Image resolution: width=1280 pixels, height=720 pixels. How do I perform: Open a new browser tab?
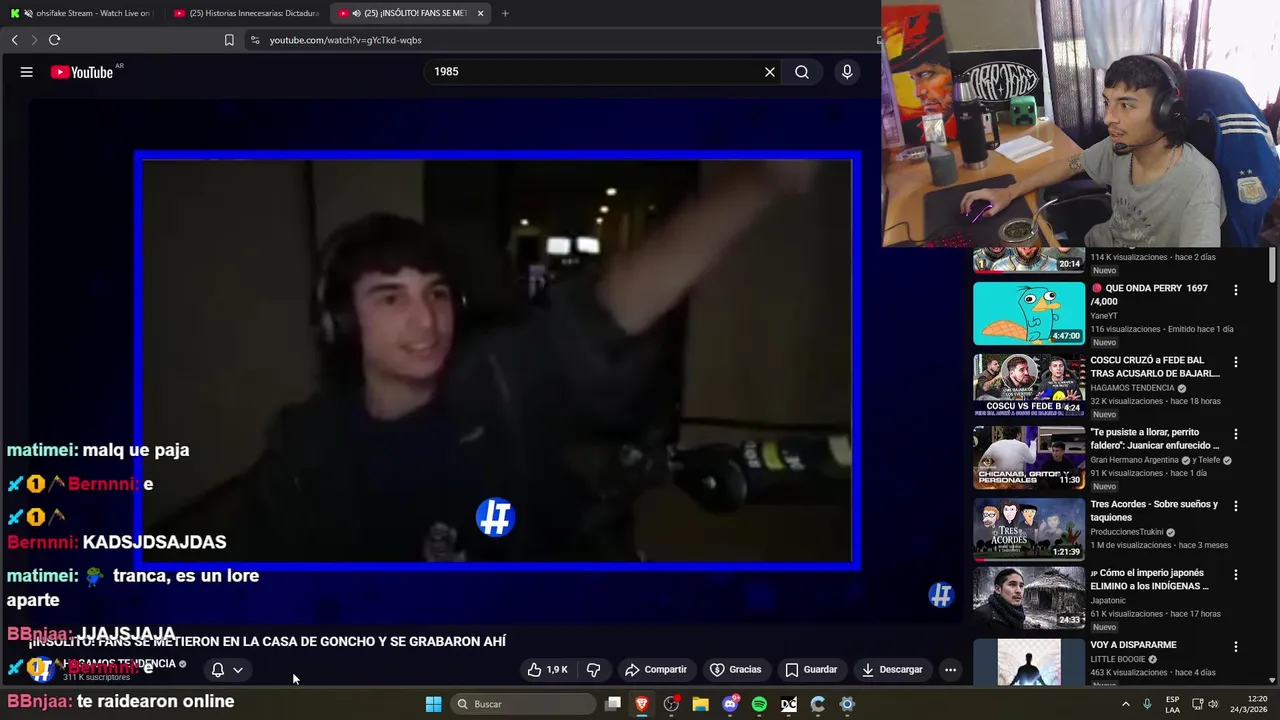[x=505, y=13]
